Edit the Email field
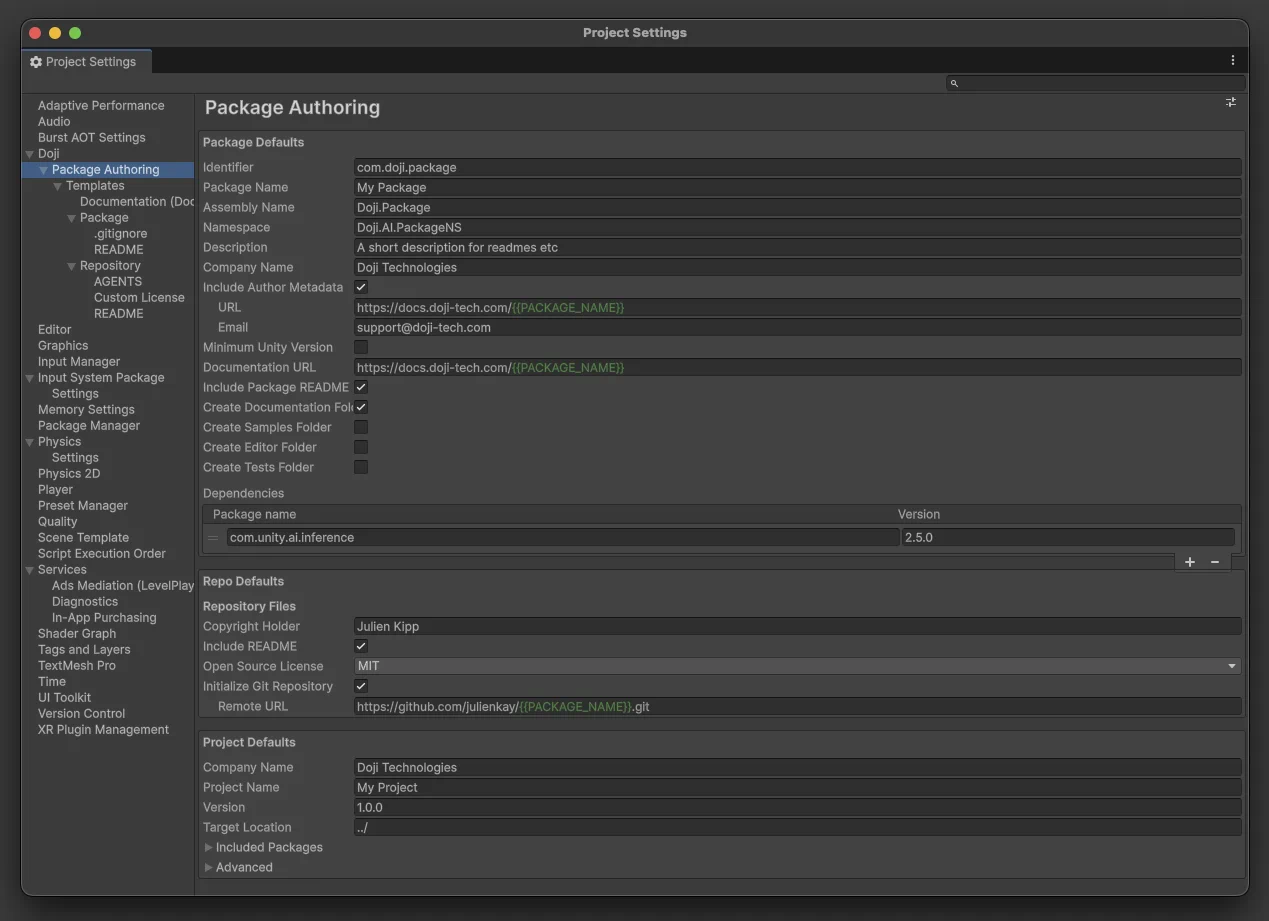The width and height of the screenshot is (1269, 921). click(x=798, y=327)
